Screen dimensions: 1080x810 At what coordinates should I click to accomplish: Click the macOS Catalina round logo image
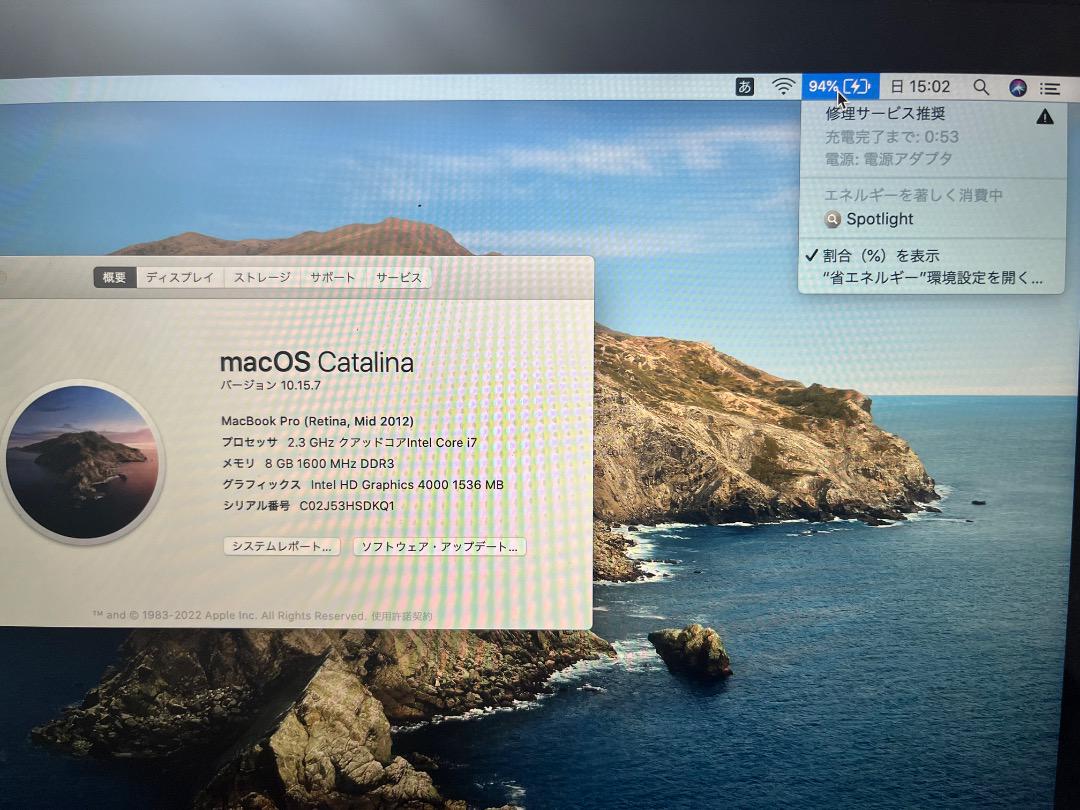tap(83, 461)
